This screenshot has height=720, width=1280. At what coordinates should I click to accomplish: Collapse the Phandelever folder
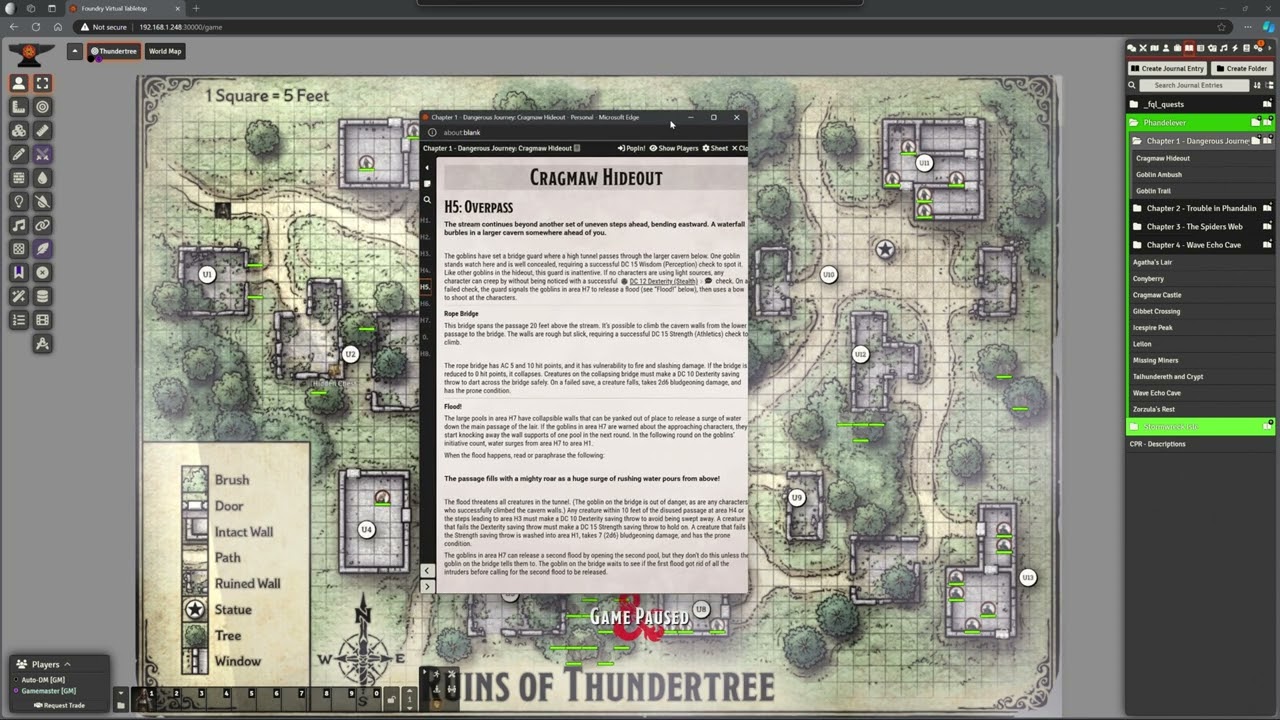[x=1200, y=123]
